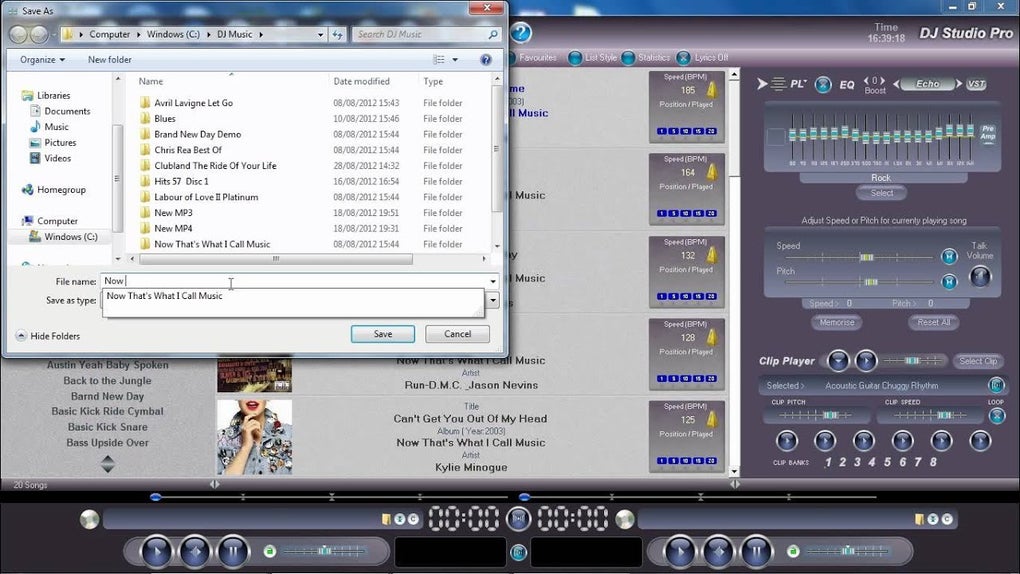Image resolution: width=1020 pixels, height=574 pixels.
Task: Play the sixth clip bank pad
Action: click(980, 441)
